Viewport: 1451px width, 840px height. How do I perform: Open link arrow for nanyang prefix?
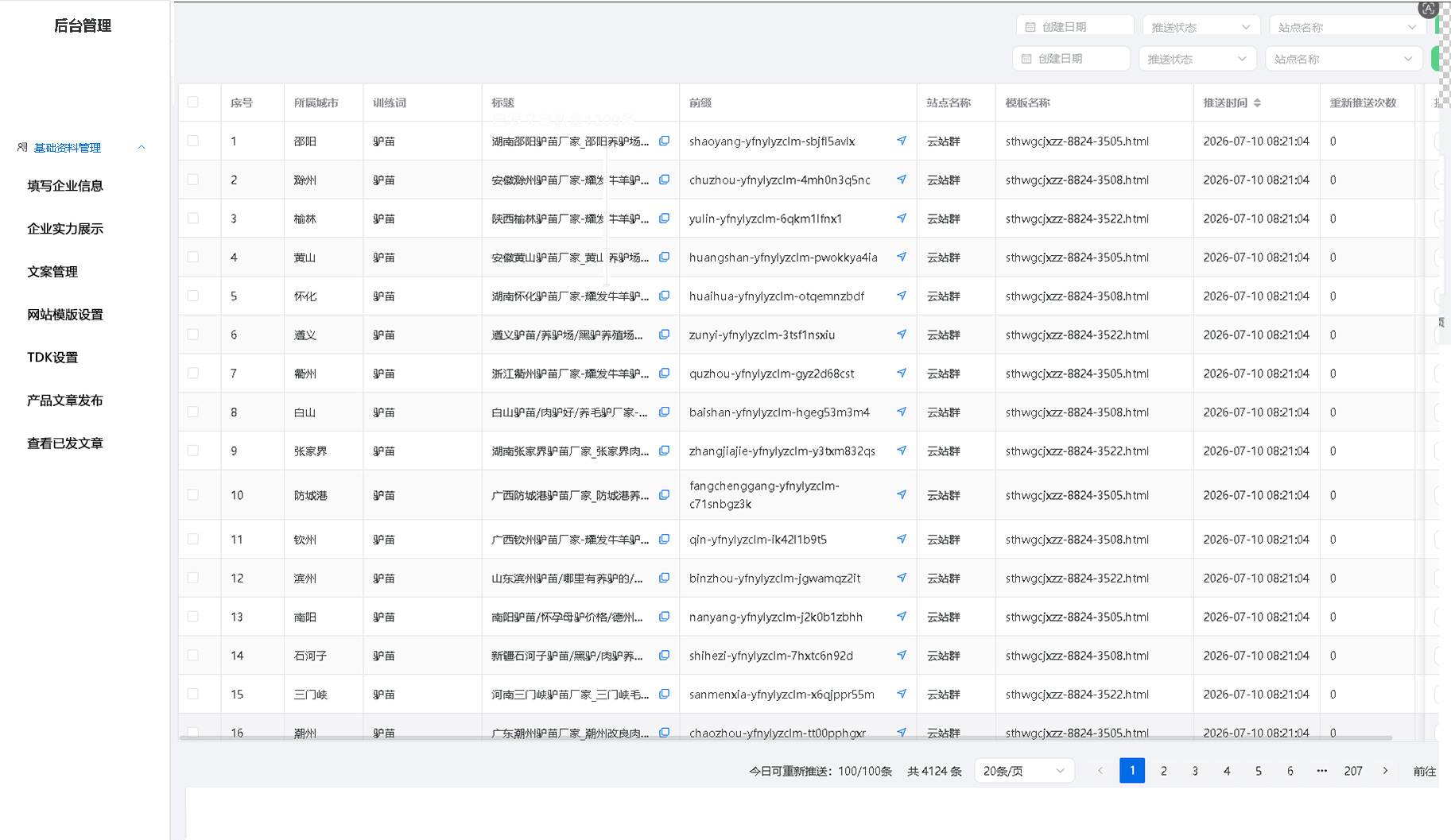tap(902, 617)
